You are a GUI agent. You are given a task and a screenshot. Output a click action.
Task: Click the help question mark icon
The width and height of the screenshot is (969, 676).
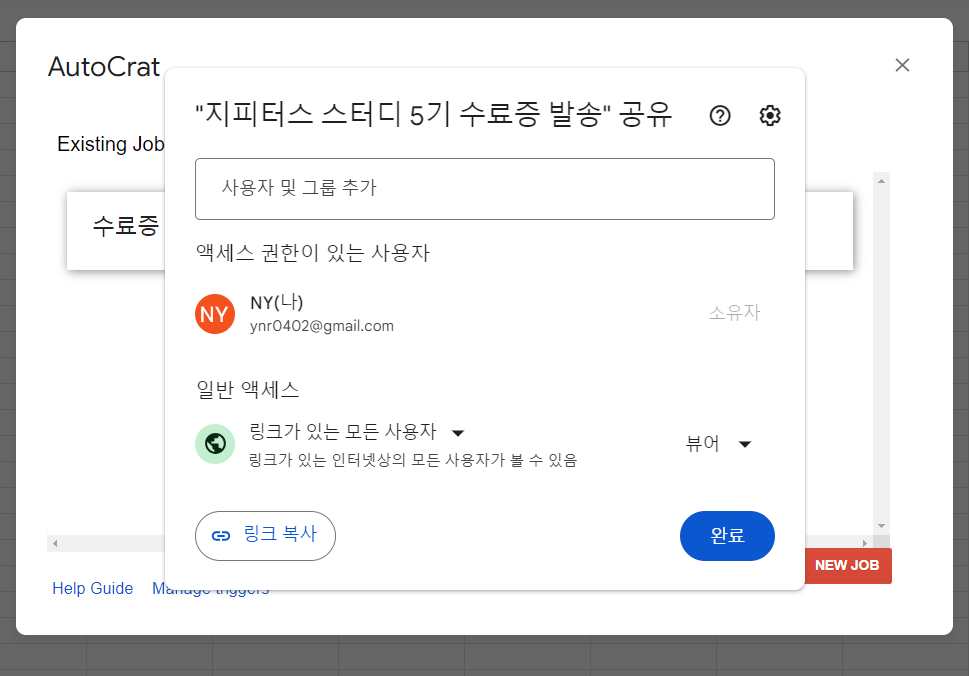[719, 116]
